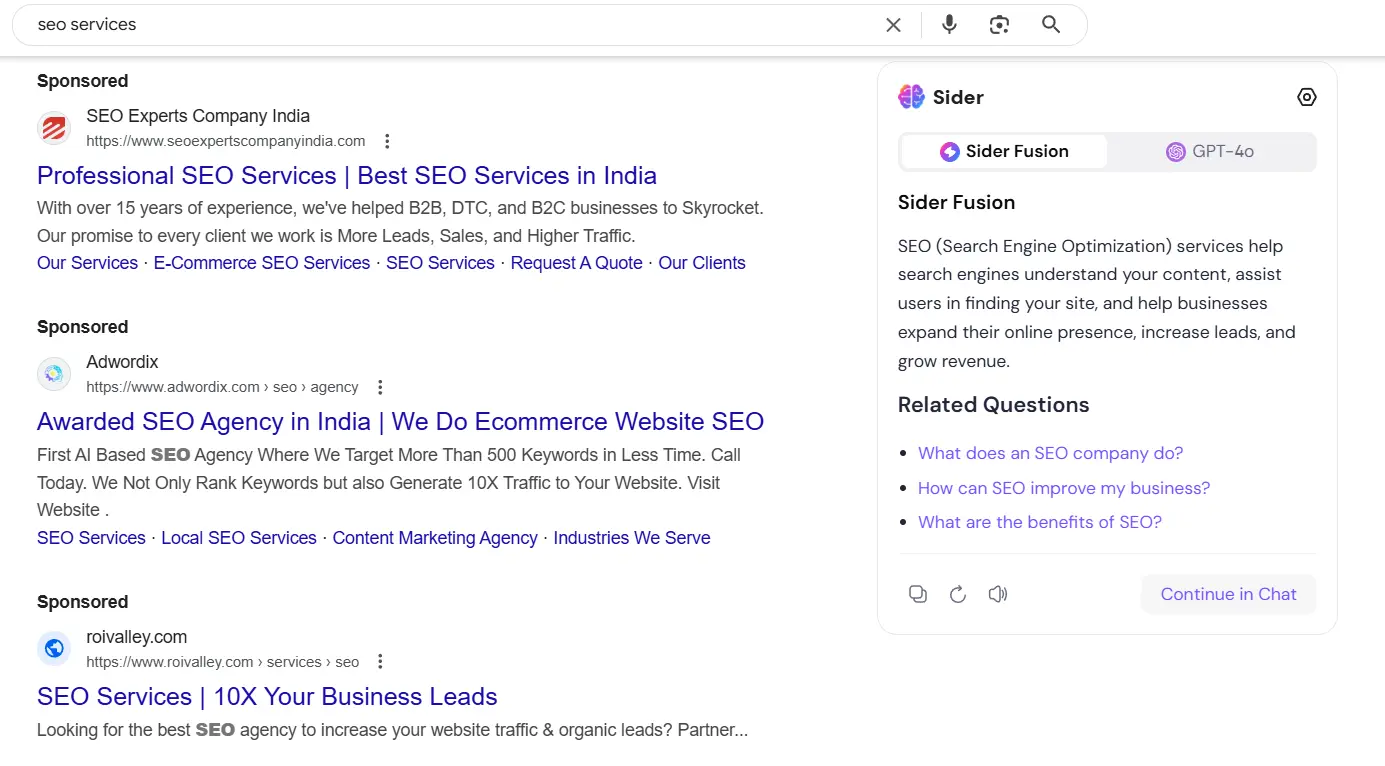The image size is (1385, 766).
Task: Open E-Commerce SEO Services sitelink
Action: point(262,263)
